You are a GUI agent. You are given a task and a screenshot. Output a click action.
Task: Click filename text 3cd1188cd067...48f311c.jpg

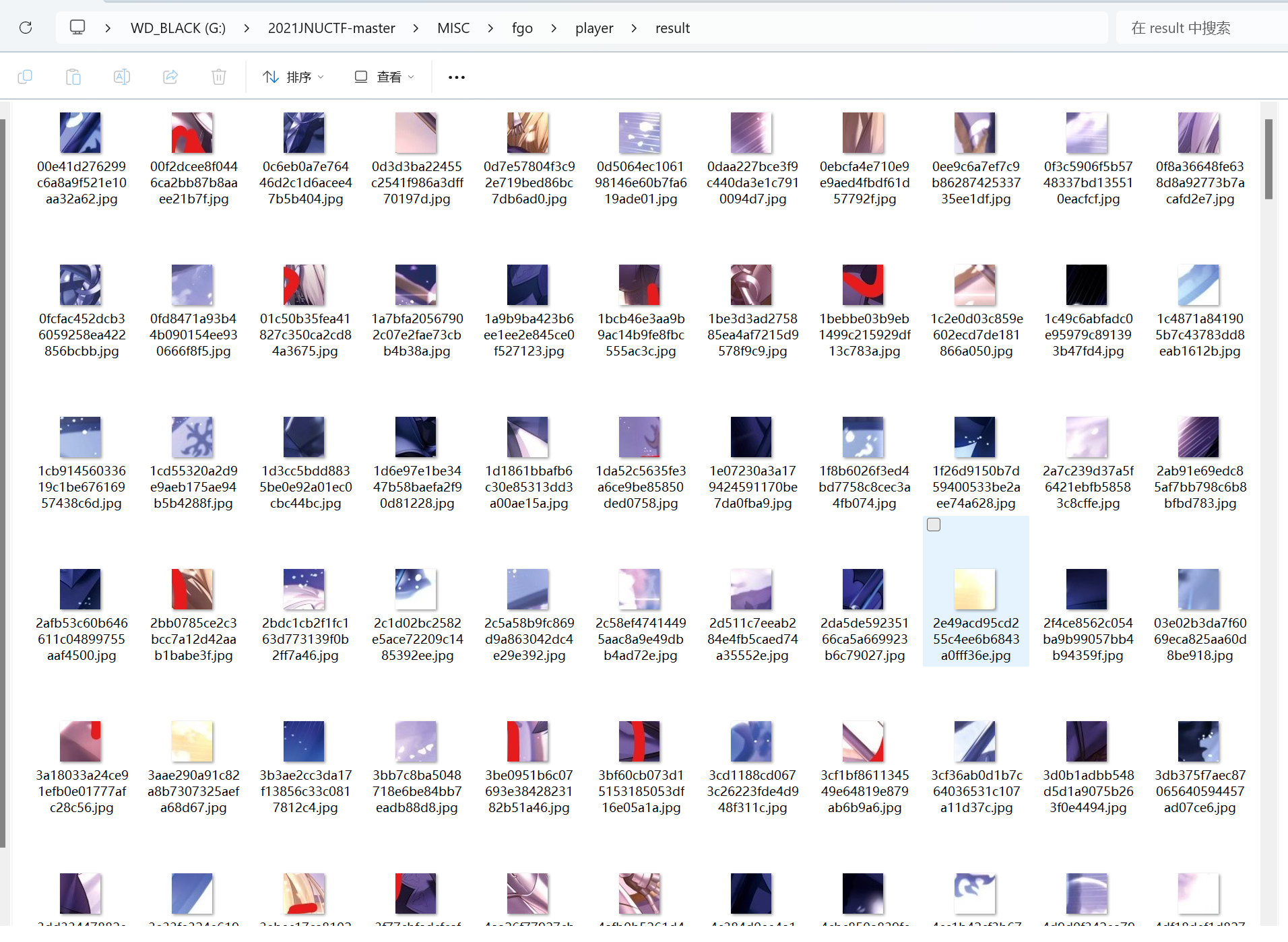(x=752, y=791)
